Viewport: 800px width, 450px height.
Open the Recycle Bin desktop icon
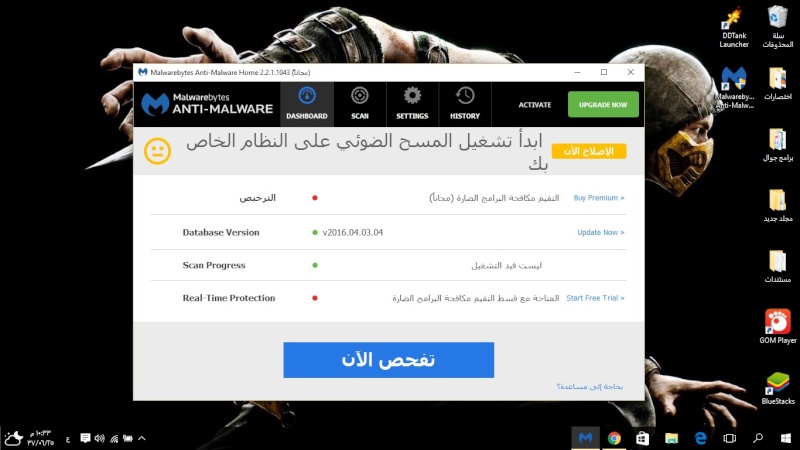778,27
